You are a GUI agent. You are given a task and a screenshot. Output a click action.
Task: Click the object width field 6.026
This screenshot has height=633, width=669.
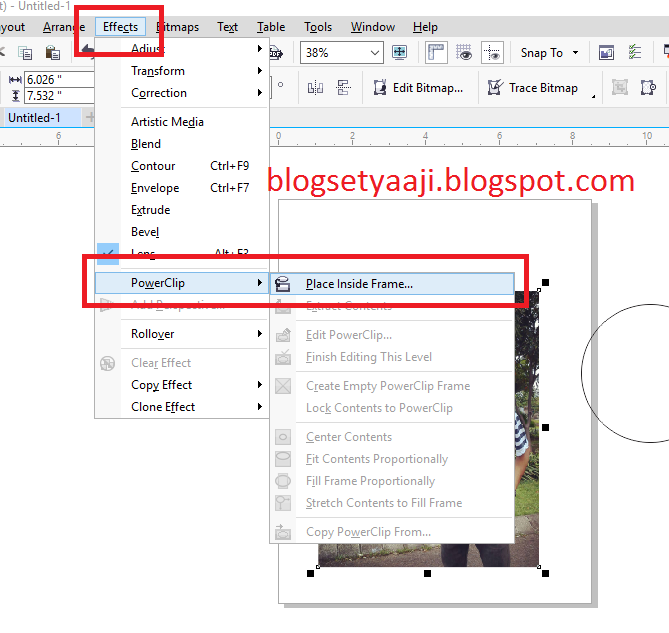click(59, 79)
